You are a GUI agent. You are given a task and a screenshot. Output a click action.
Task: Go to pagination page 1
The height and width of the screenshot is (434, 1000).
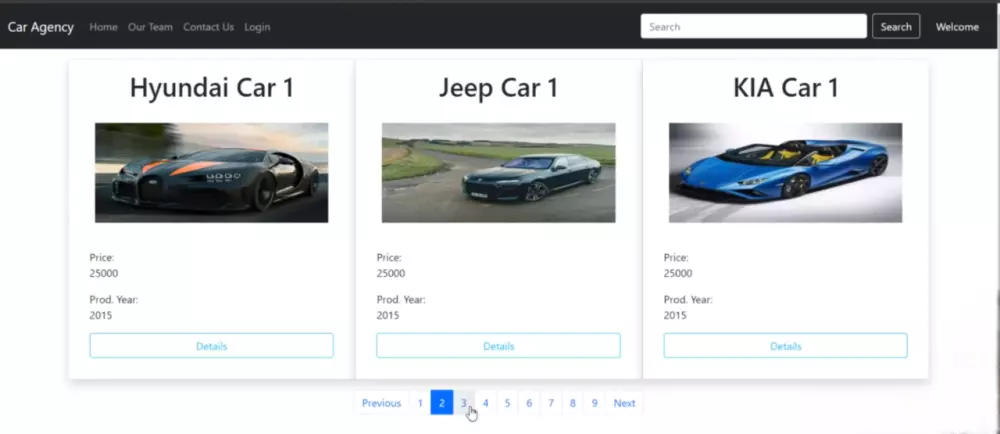pos(420,403)
